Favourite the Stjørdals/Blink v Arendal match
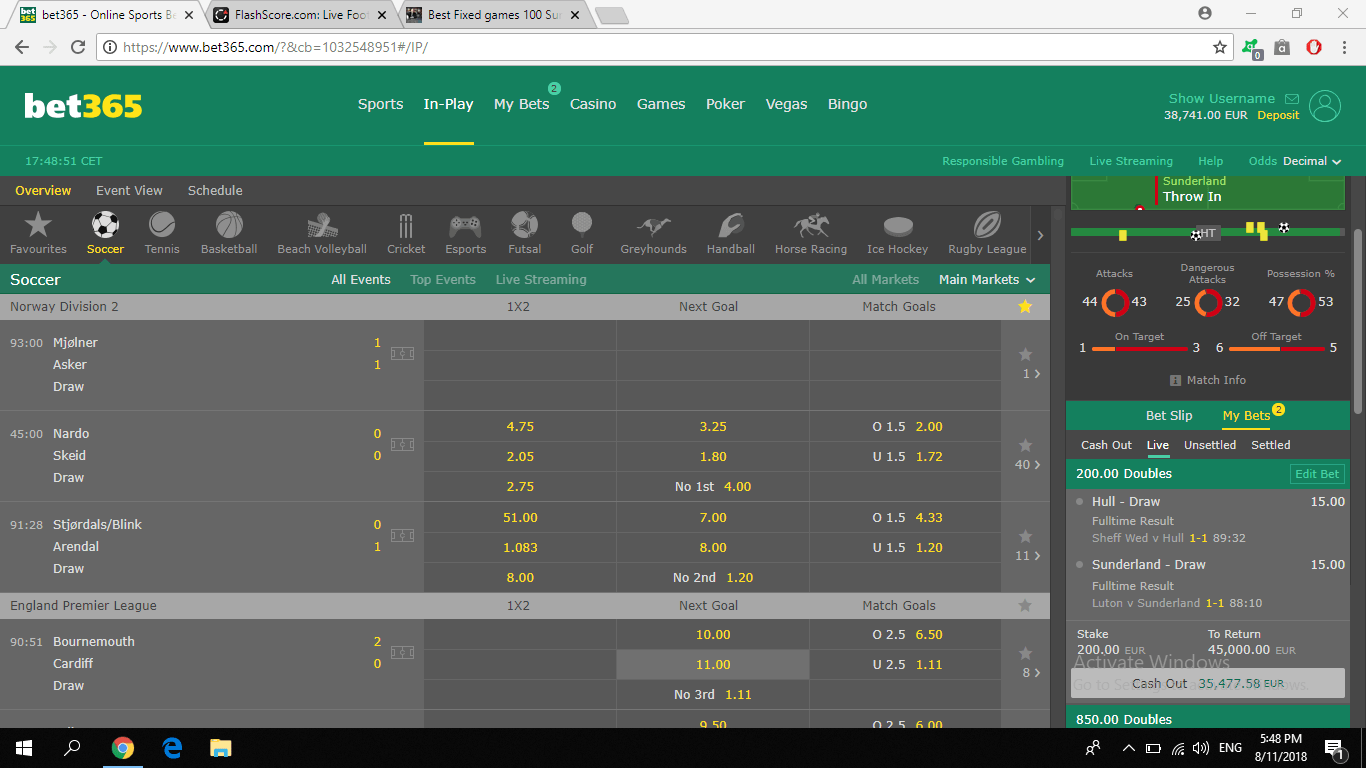The image size is (1366, 768). click(x=1024, y=536)
